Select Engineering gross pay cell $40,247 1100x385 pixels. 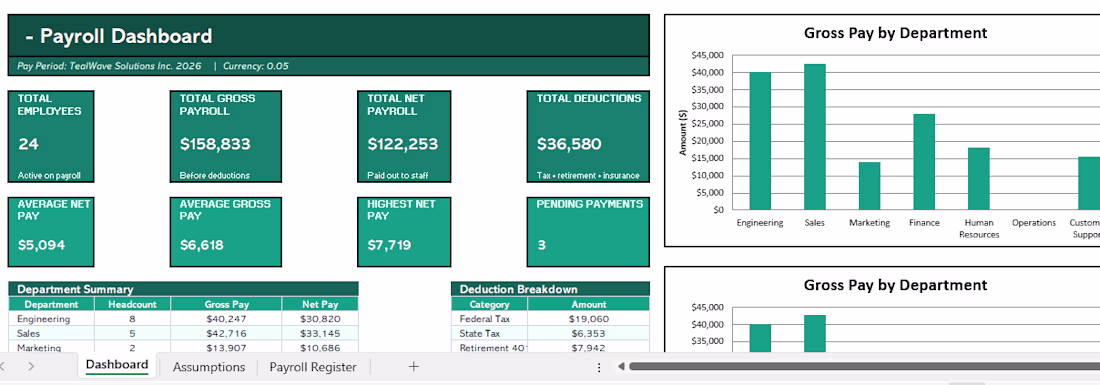[x=227, y=318]
